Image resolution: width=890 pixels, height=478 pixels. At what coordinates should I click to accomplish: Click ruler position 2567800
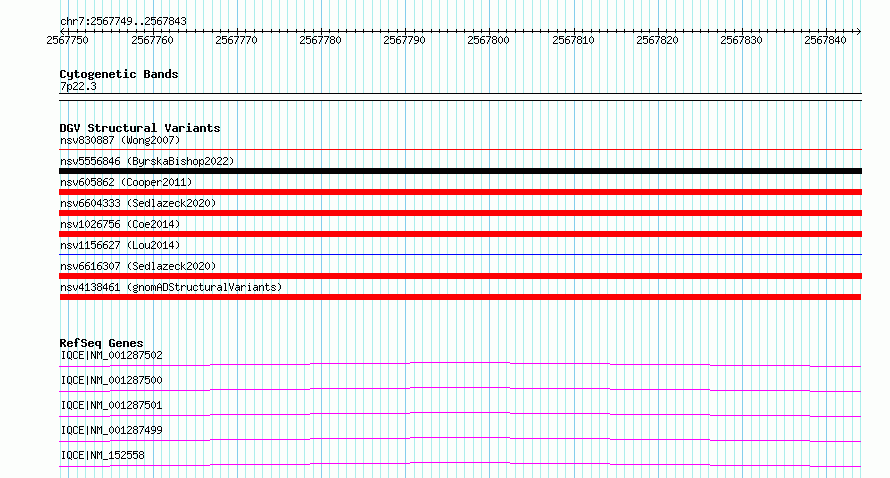tap(488, 40)
